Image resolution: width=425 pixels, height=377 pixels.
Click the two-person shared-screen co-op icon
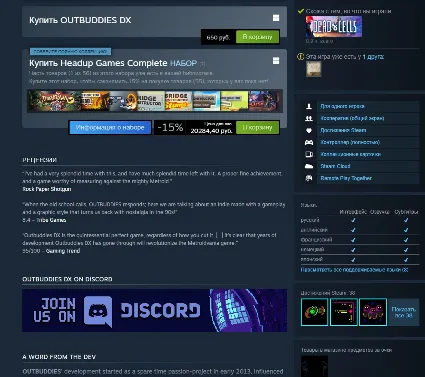click(309, 118)
